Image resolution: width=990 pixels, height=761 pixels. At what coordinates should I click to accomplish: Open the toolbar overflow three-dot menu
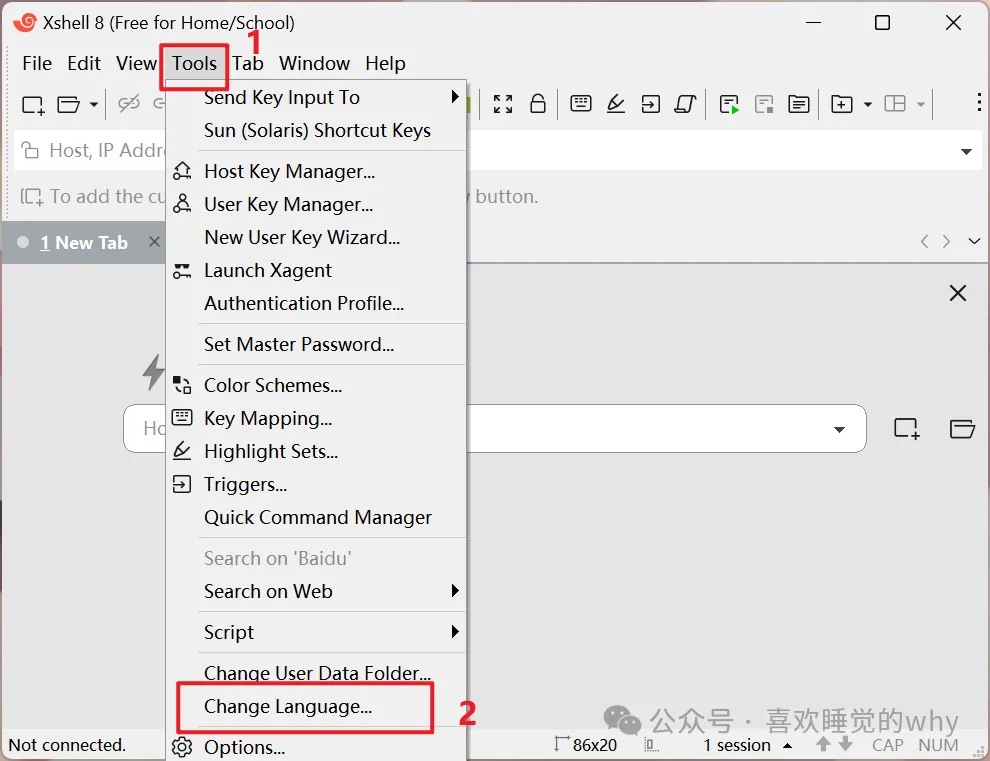979,102
